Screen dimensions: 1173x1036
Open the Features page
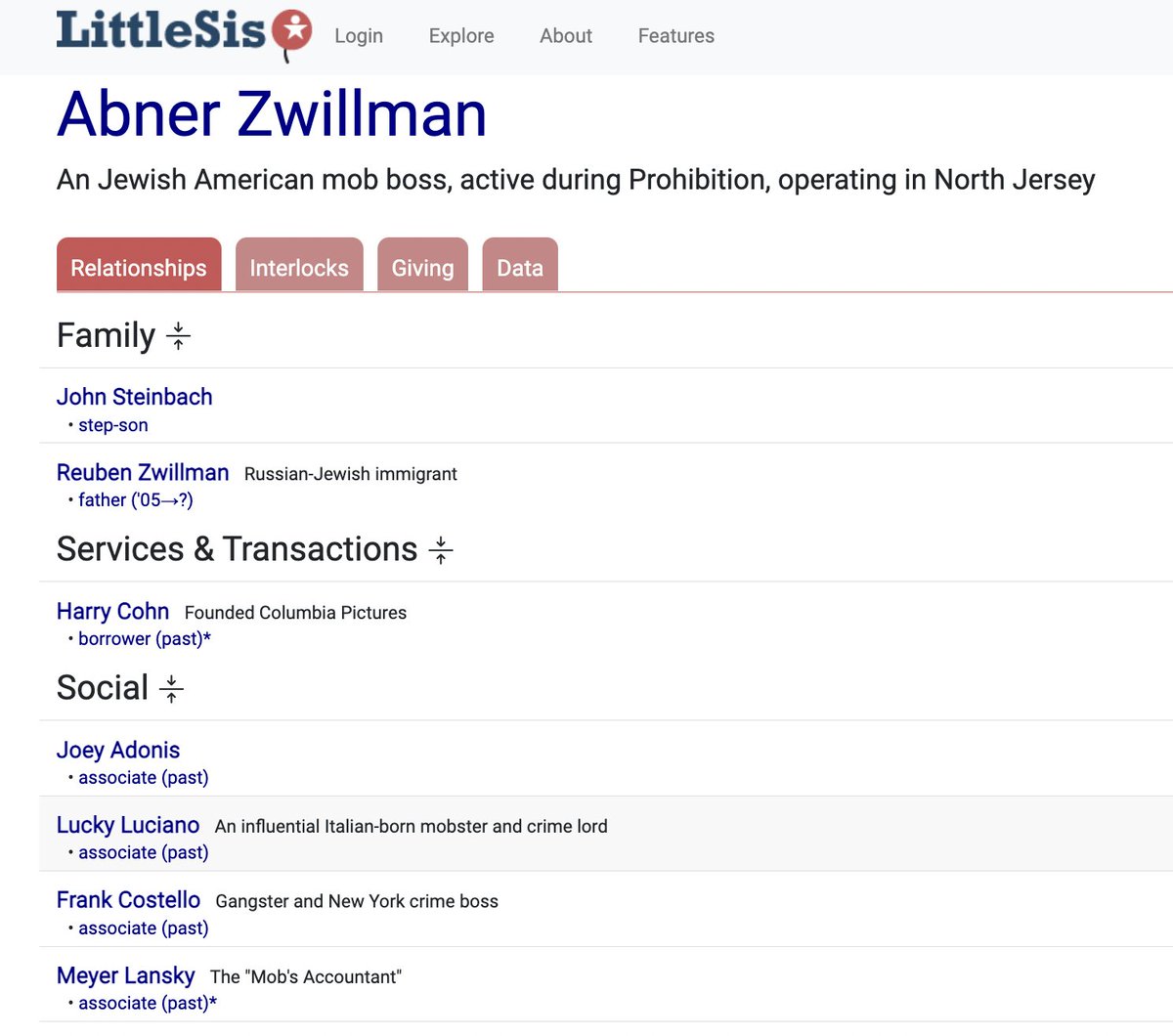tap(675, 35)
